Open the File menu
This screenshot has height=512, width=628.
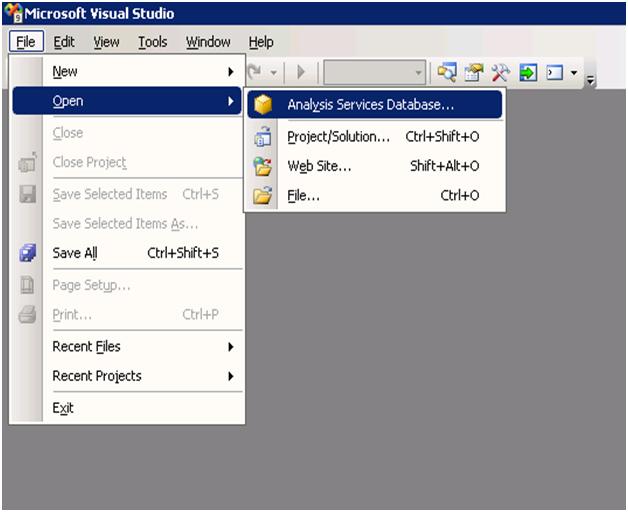click(x=26, y=42)
